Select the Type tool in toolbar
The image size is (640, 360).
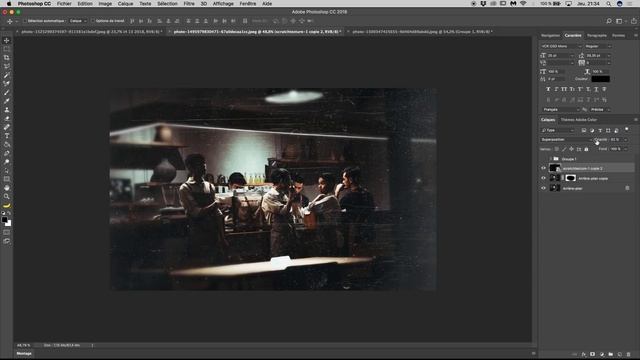(x=7, y=136)
